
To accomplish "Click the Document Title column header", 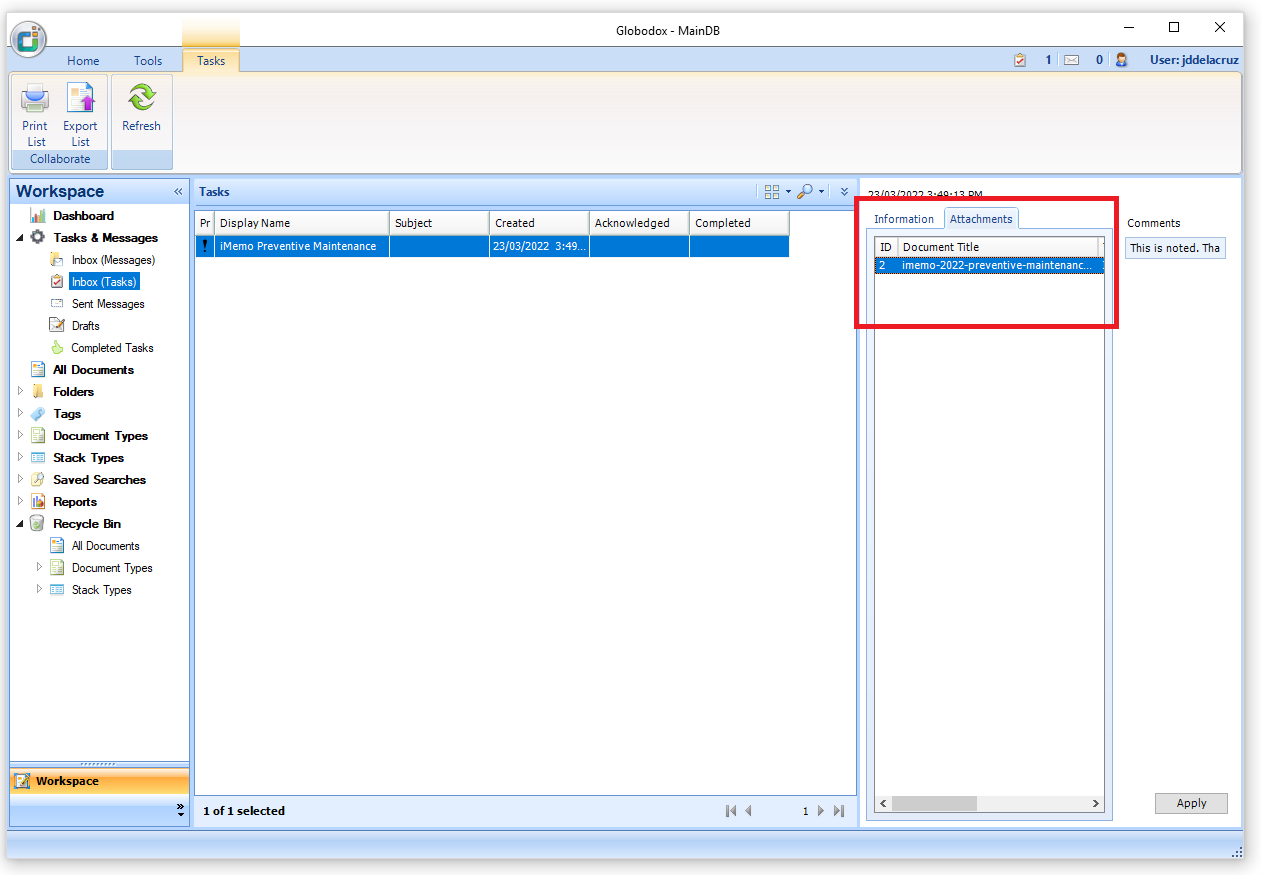I will pos(998,247).
